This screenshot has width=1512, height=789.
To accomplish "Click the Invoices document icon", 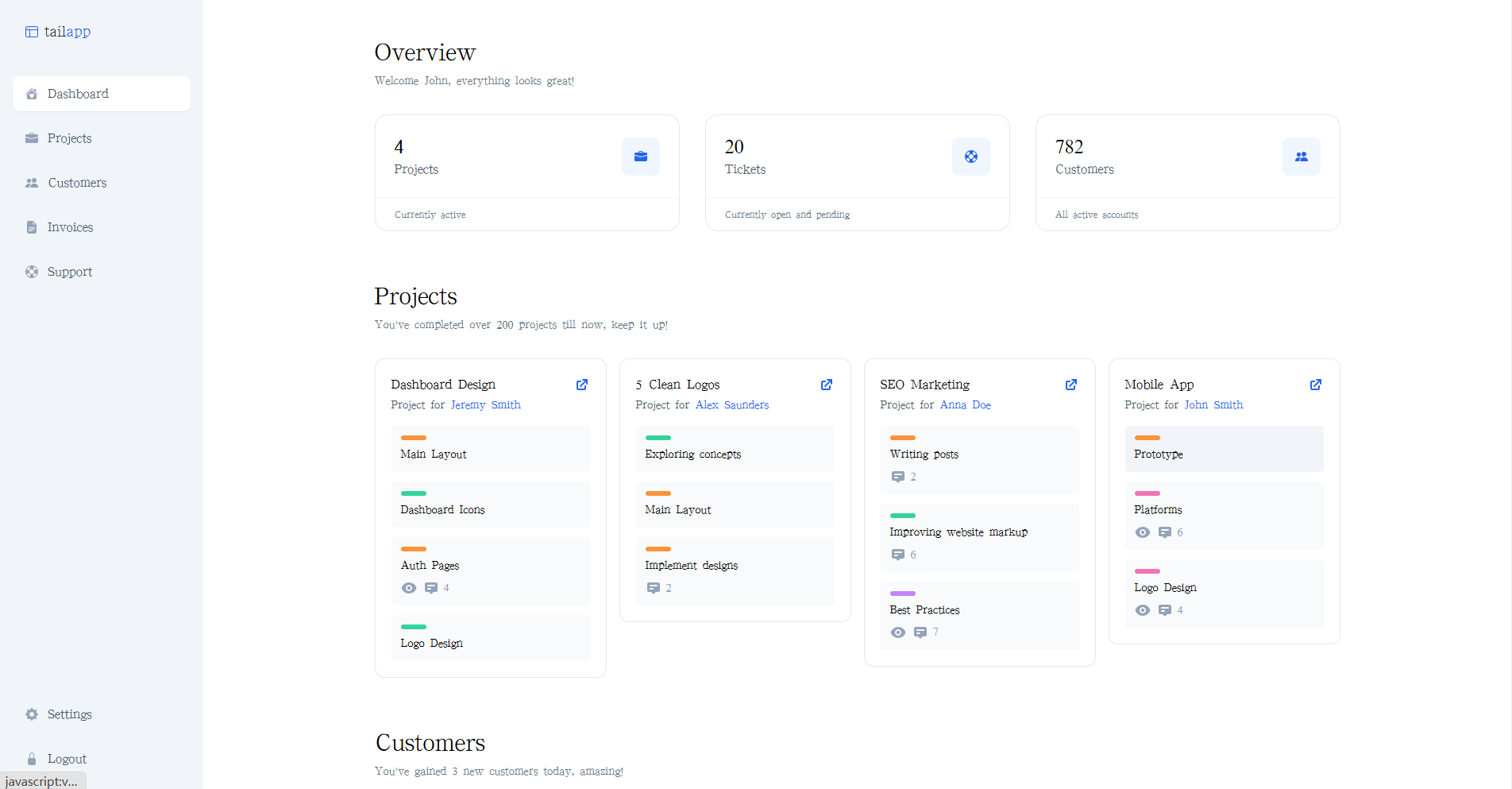I will [32, 227].
